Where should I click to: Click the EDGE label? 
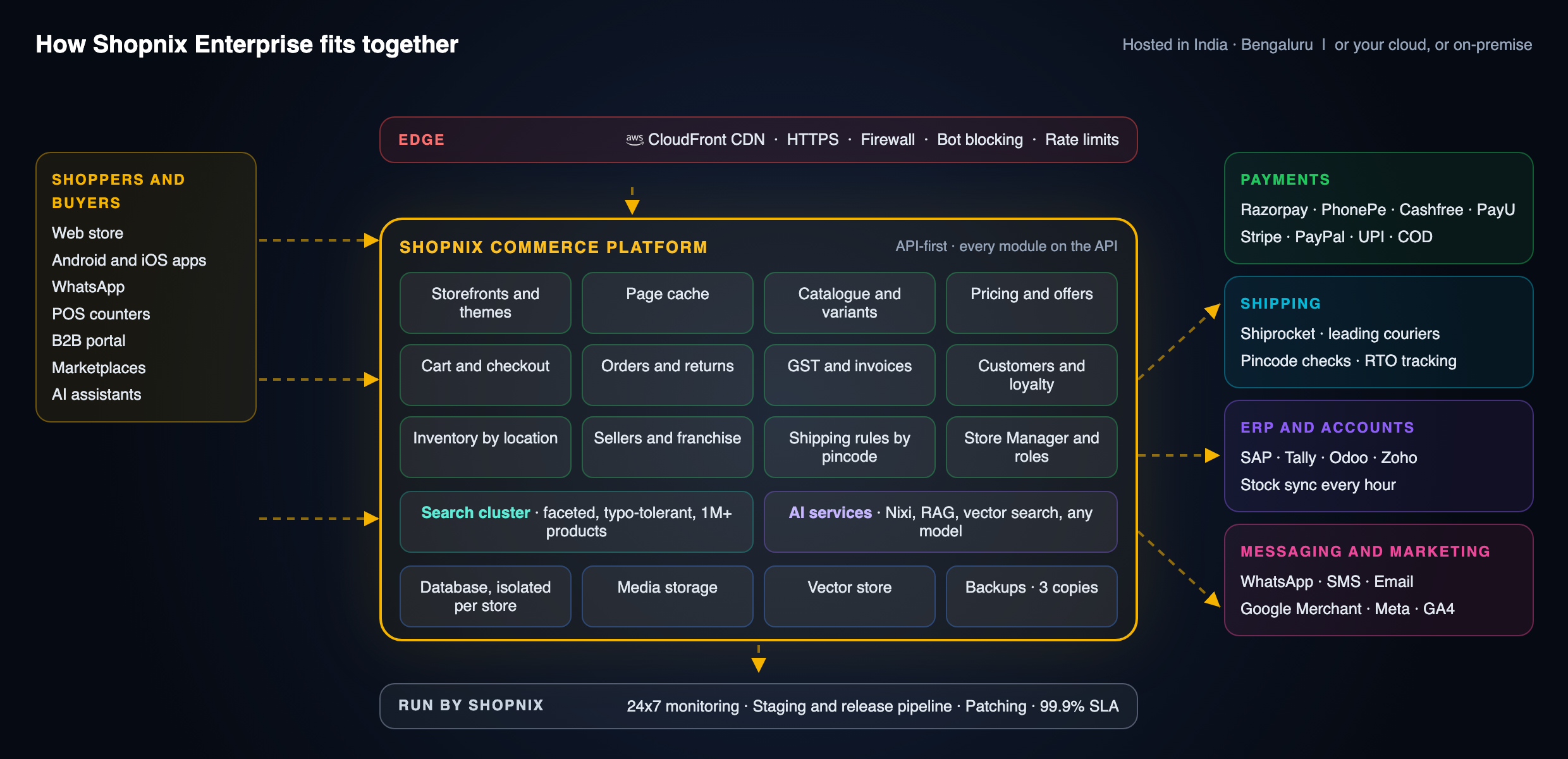click(x=422, y=140)
